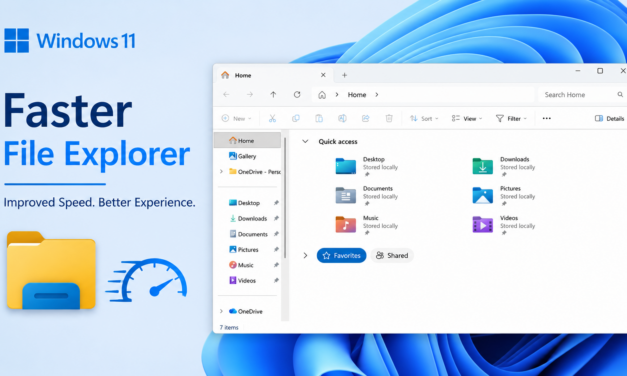This screenshot has height=376, width=627.
Task: Select Pictures in the navigation pane
Action: pyautogui.click(x=244, y=249)
